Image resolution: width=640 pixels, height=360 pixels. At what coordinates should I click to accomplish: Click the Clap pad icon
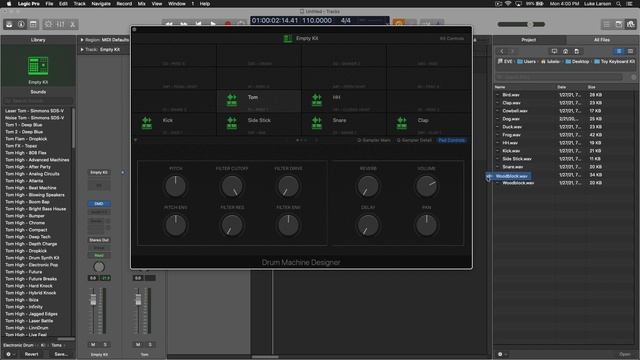click(402, 122)
